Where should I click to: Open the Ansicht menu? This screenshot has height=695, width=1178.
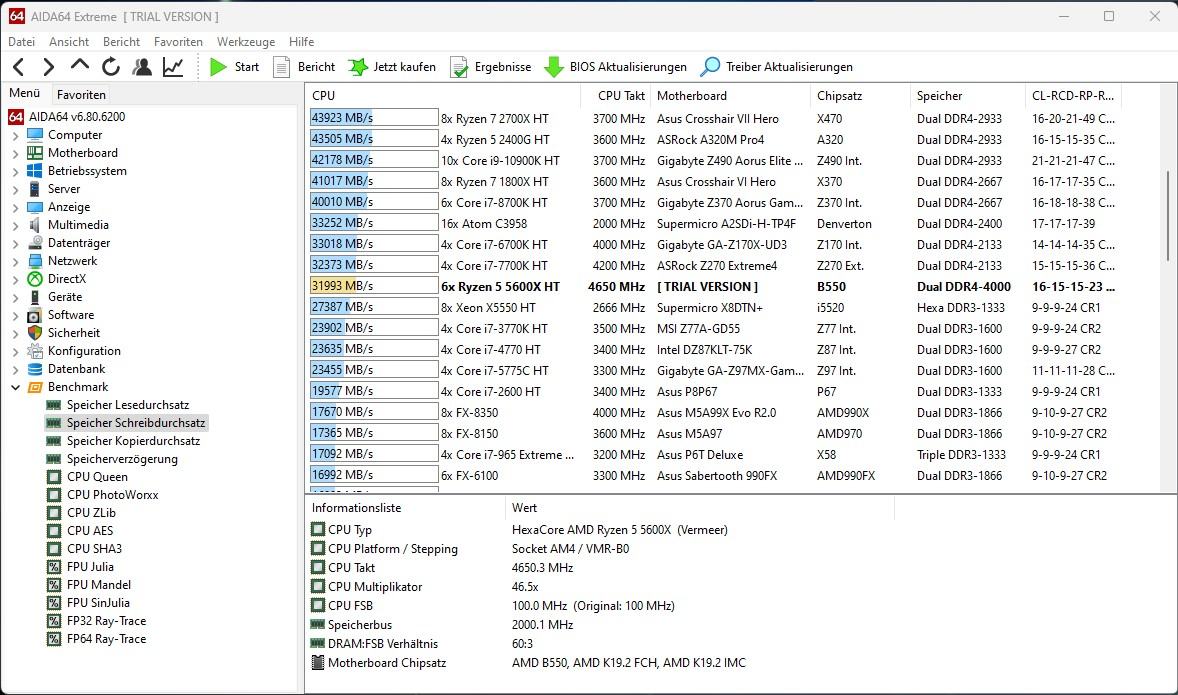tap(69, 42)
